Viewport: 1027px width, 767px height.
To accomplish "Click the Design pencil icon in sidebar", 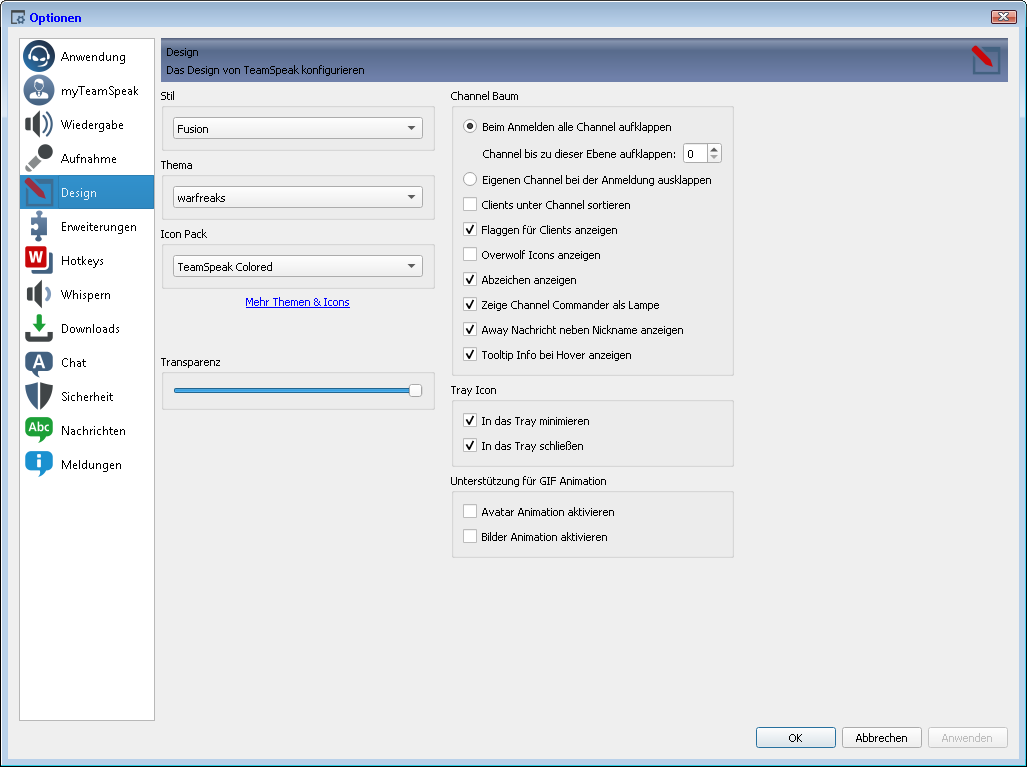I will pos(39,193).
